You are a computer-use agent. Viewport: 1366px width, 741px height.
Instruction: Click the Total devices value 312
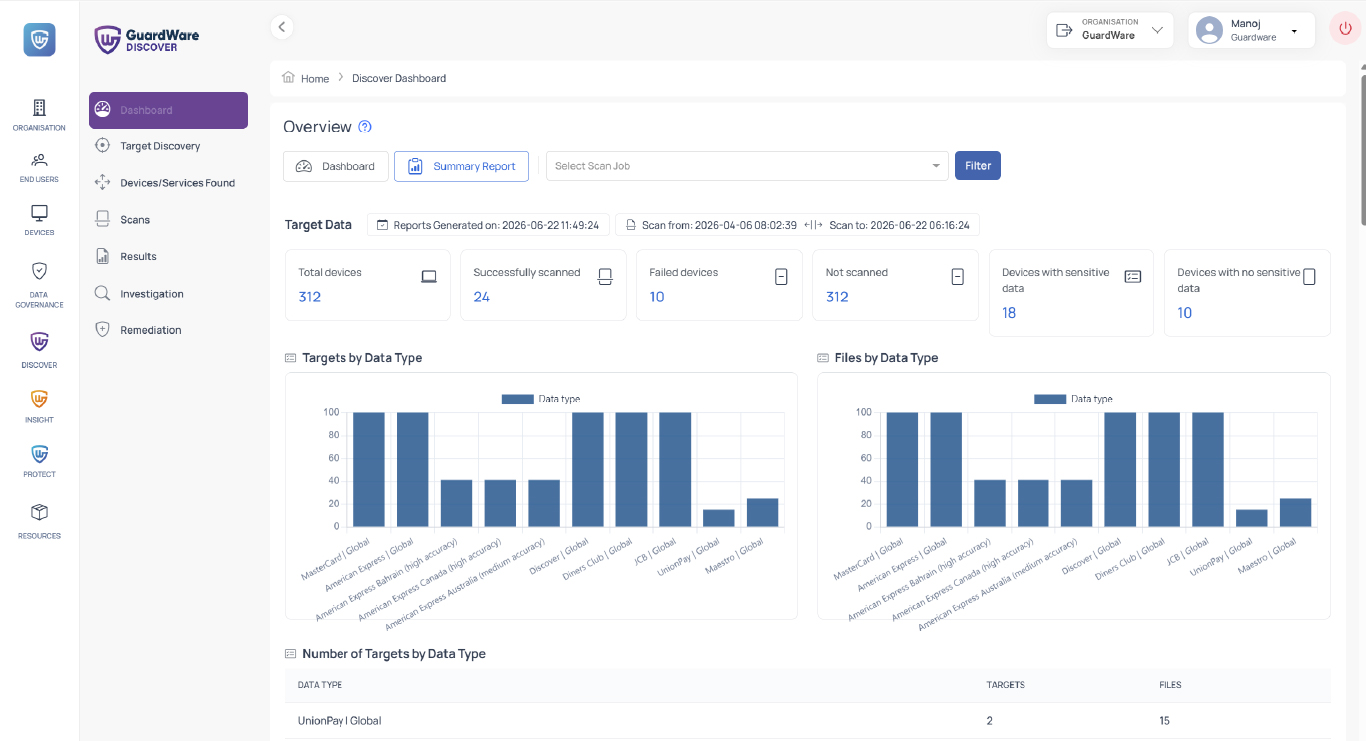[310, 297]
